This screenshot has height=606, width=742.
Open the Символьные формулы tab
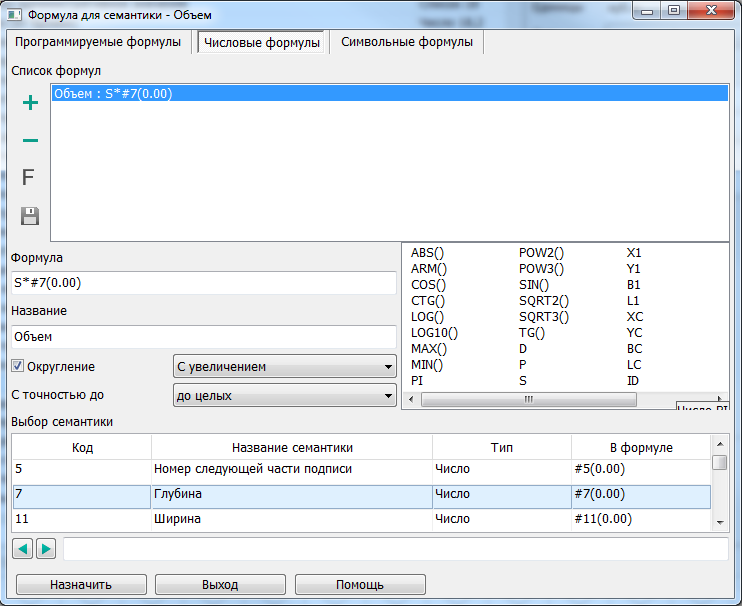point(408,43)
